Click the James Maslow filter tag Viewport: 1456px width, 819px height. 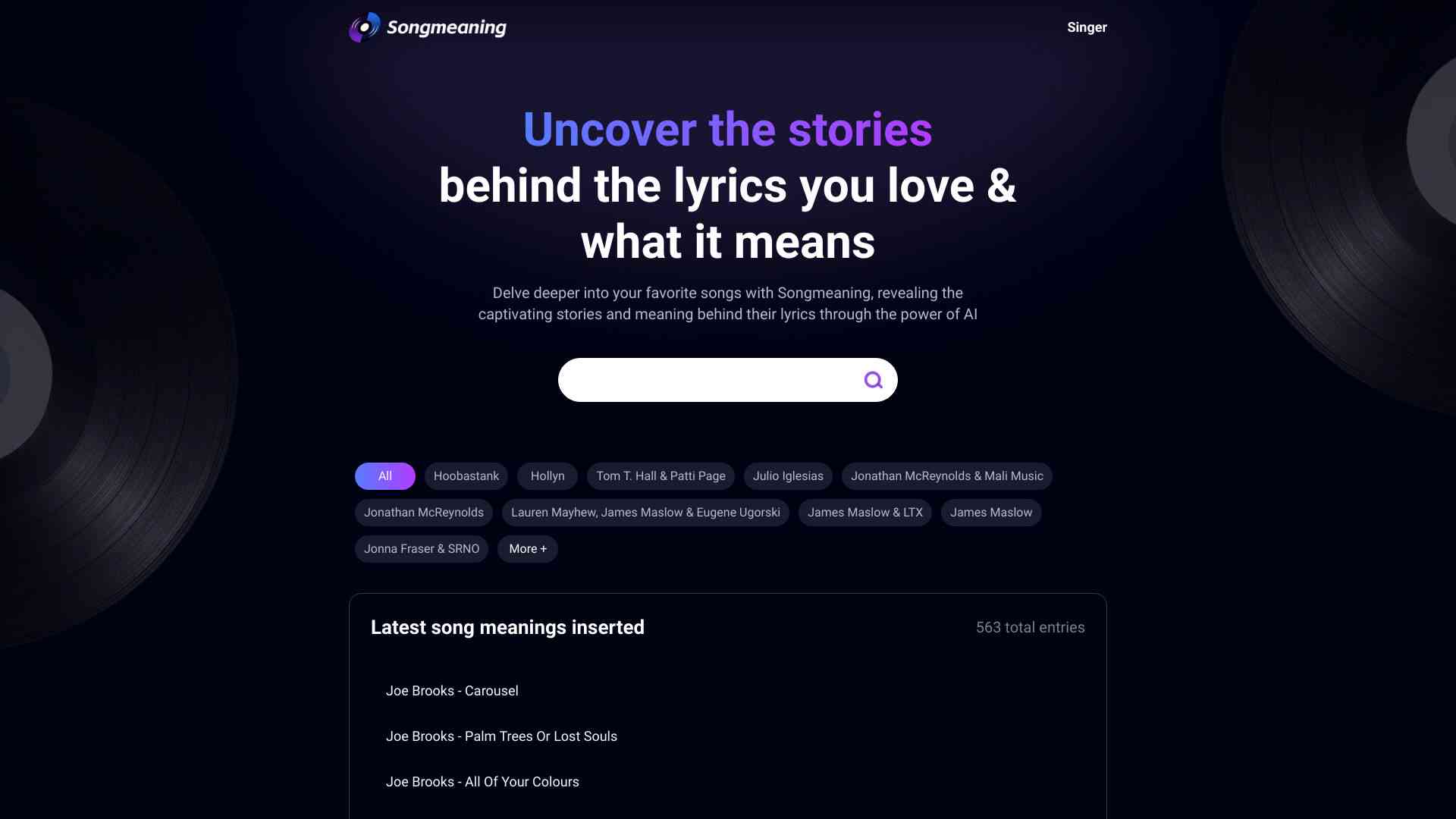click(990, 512)
